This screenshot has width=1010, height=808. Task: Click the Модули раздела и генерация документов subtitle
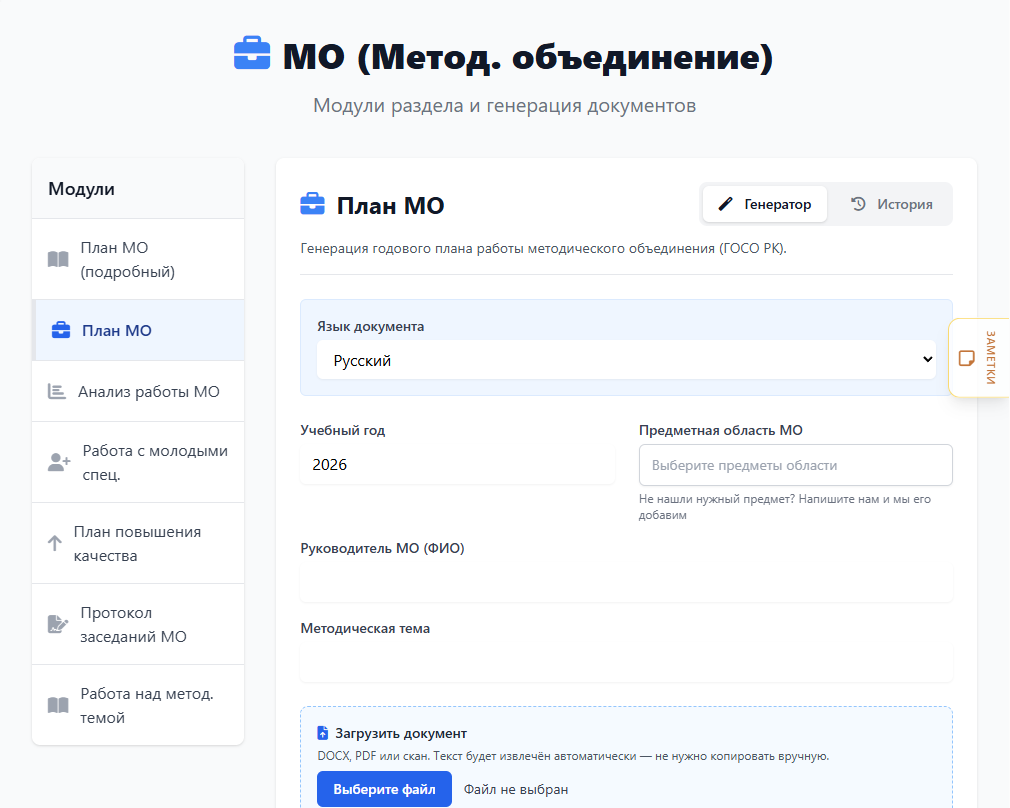(x=504, y=105)
